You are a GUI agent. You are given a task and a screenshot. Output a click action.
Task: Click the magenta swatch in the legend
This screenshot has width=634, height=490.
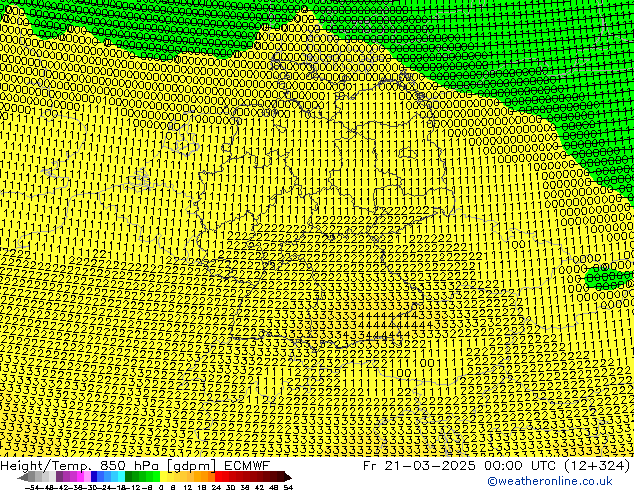[x=80, y=477]
